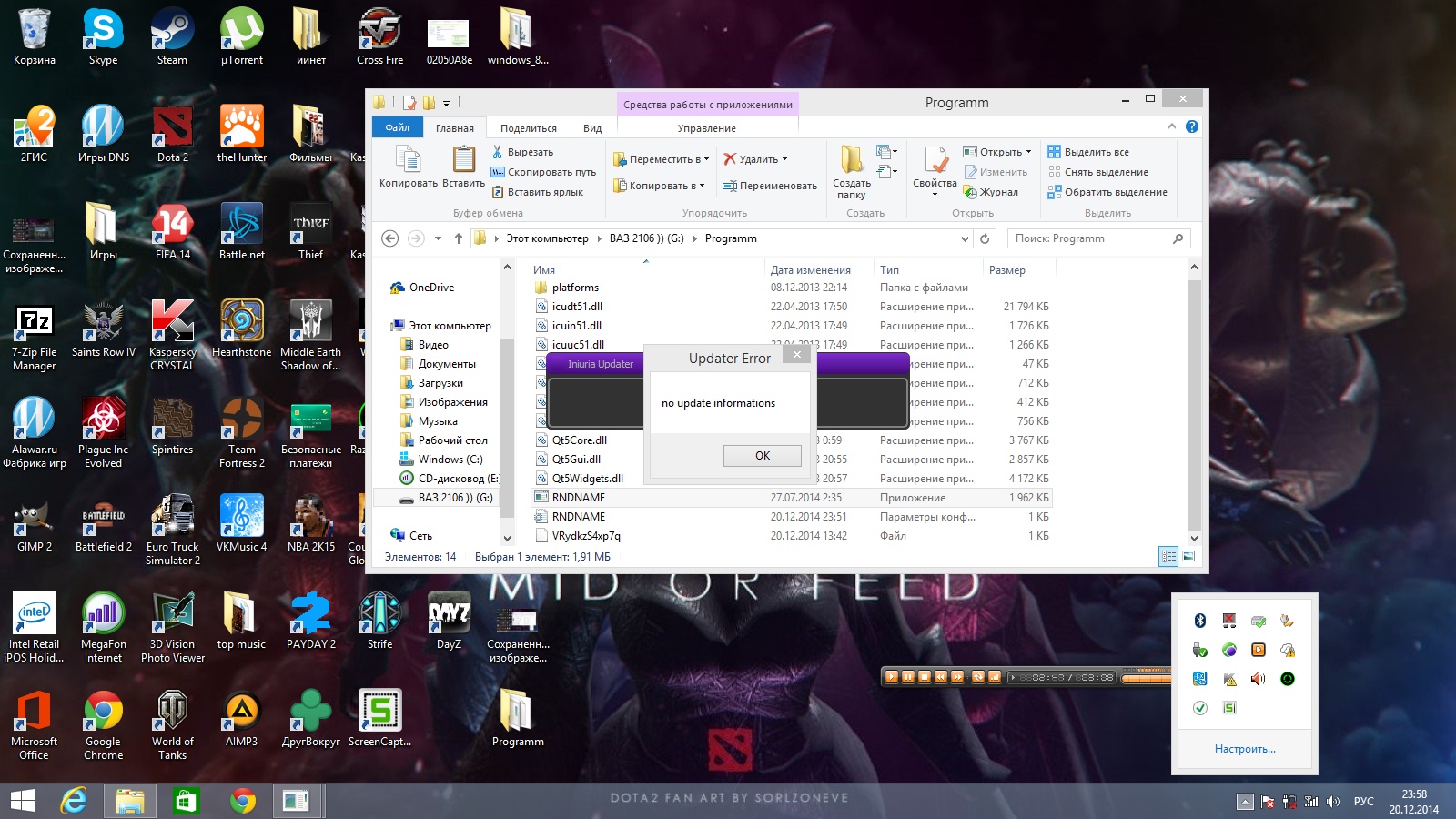Select Загрузки in the navigation pane
Screen dimensions: 1456x819
click(x=432, y=383)
